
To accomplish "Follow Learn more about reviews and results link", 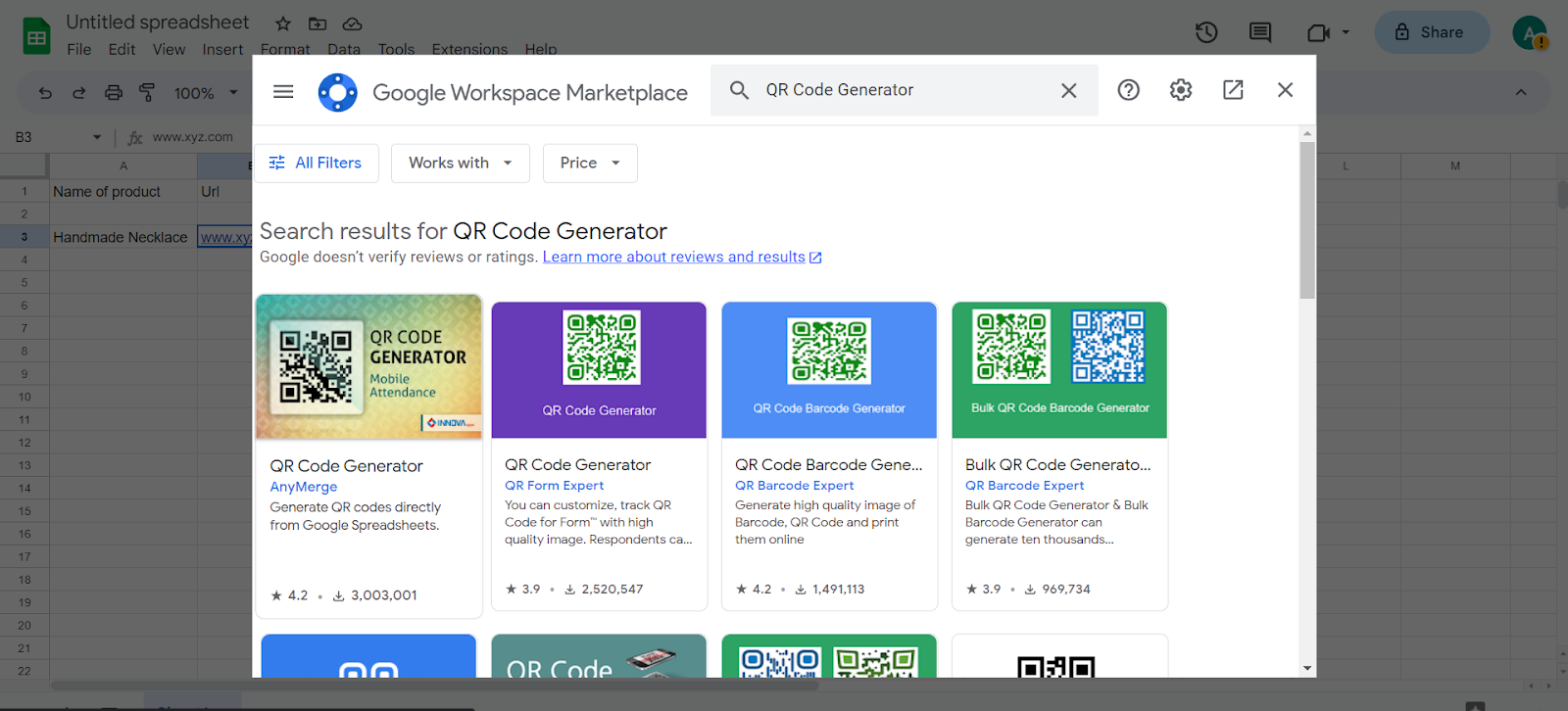I will [x=682, y=257].
